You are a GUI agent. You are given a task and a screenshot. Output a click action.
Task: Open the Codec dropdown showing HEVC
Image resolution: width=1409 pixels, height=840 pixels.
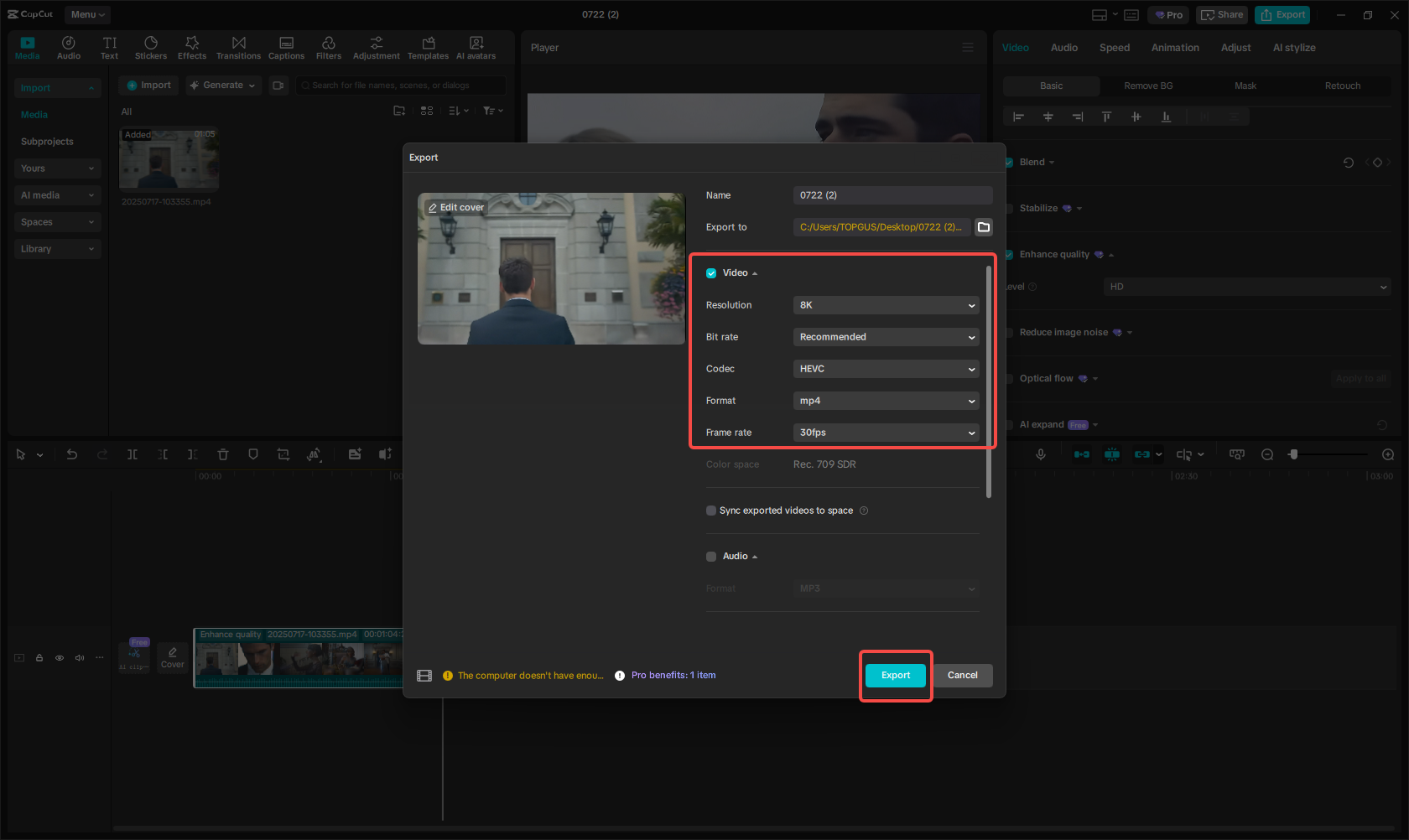click(x=886, y=369)
